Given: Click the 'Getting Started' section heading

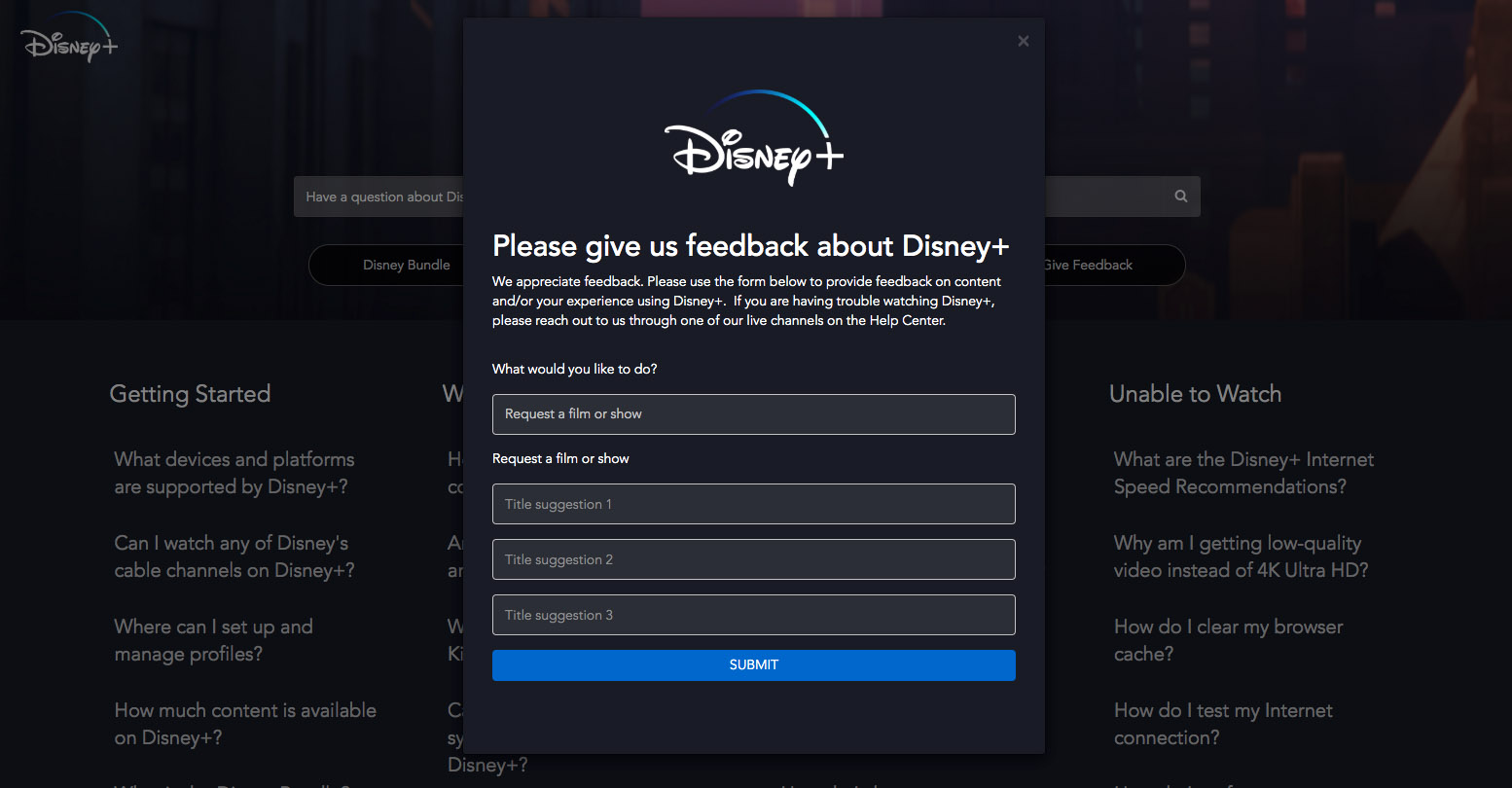Looking at the screenshot, I should [190, 394].
